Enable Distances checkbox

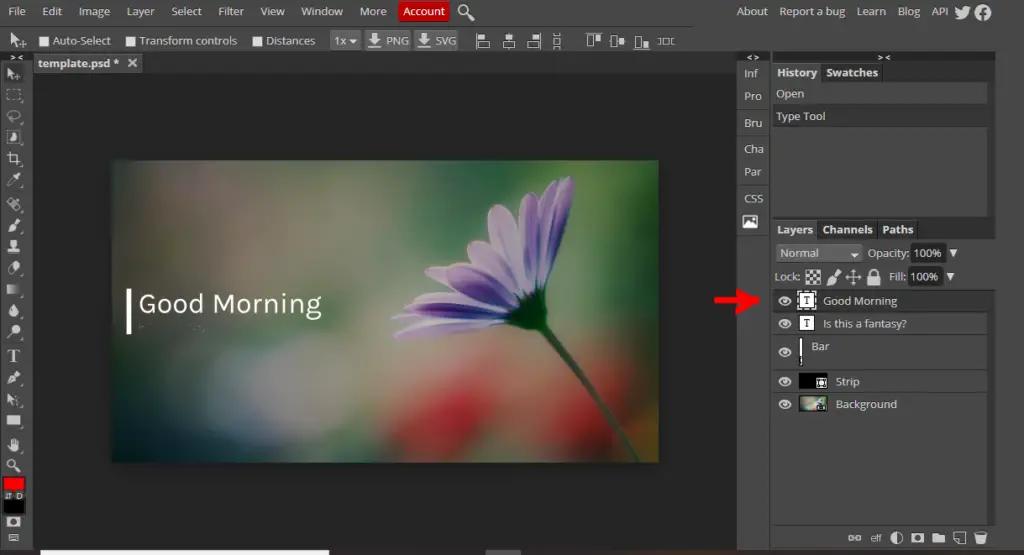coord(257,41)
